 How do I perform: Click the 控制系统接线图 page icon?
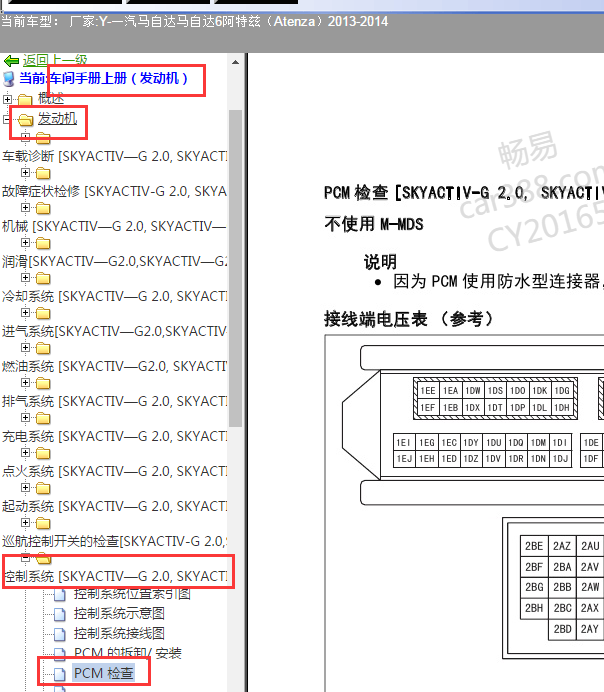click(60, 633)
